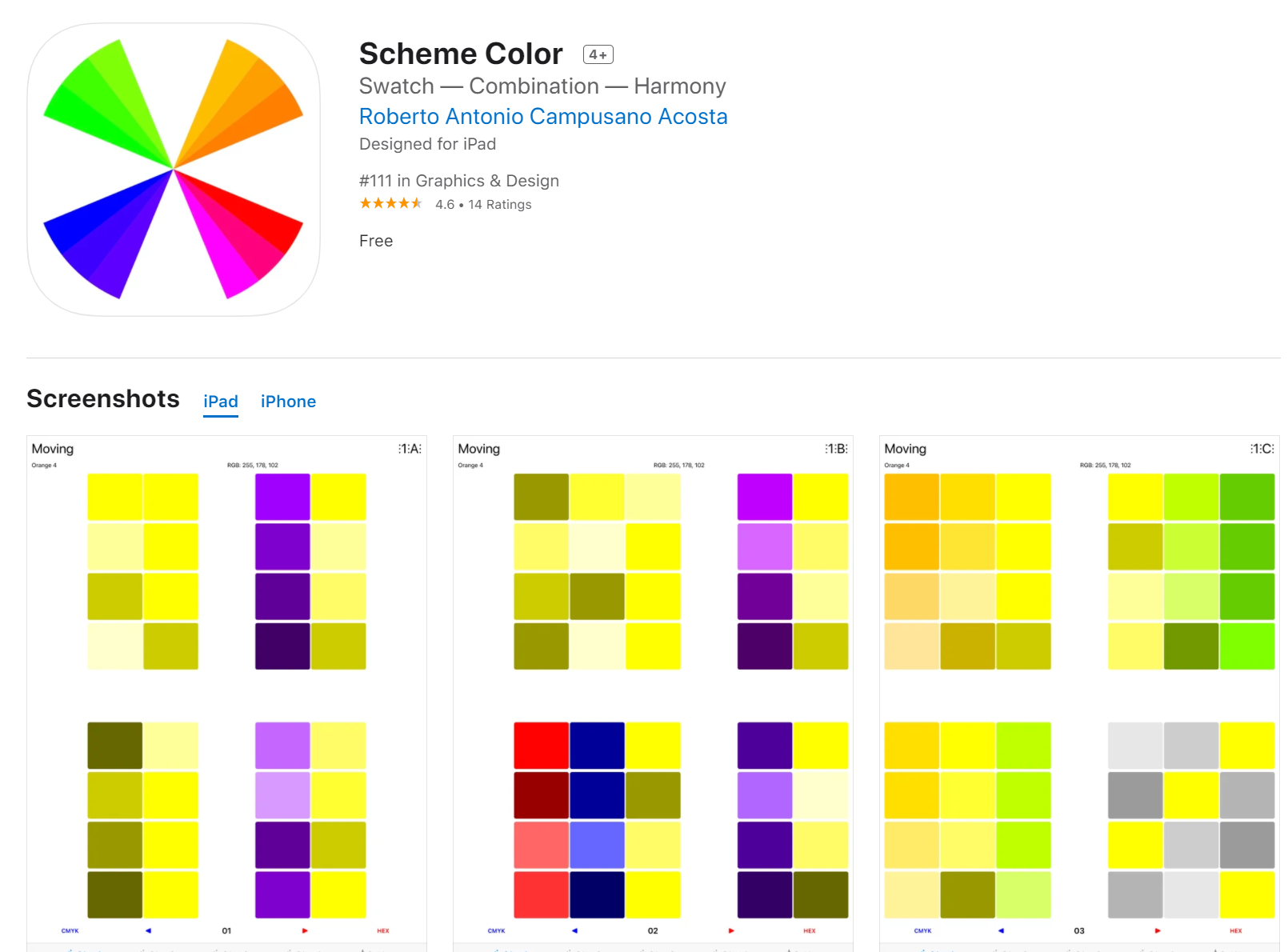Select the iPad screenshots tab
The image size is (1288, 952).
coord(221,402)
